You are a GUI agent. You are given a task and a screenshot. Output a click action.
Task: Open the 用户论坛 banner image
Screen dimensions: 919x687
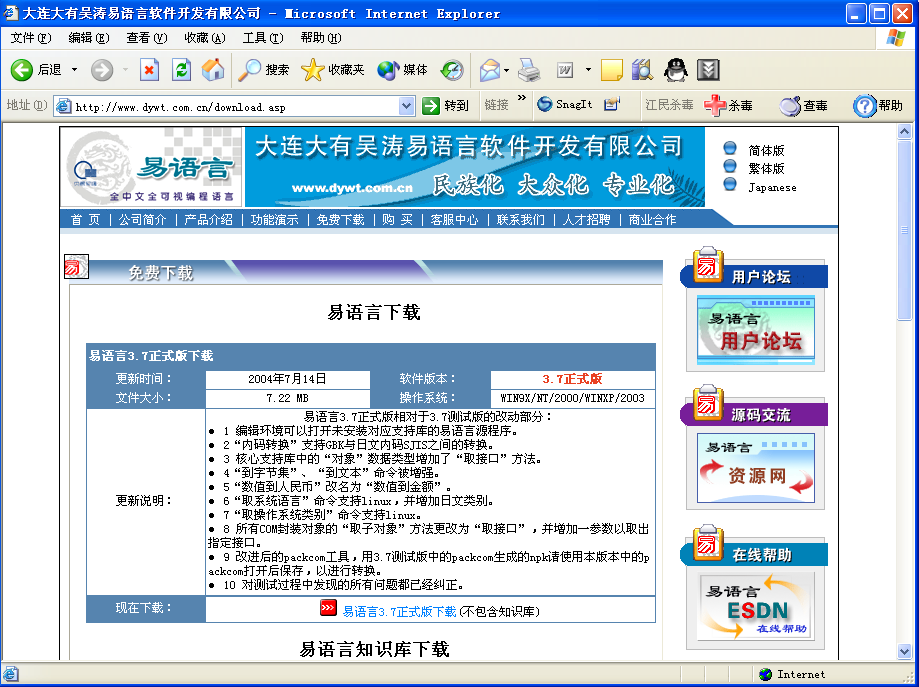(x=755, y=331)
